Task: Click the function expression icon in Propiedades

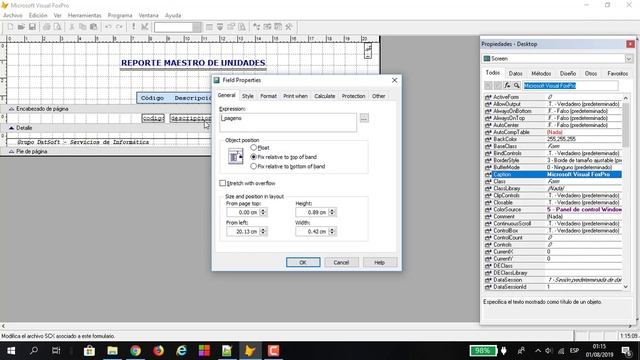Action: coord(507,86)
